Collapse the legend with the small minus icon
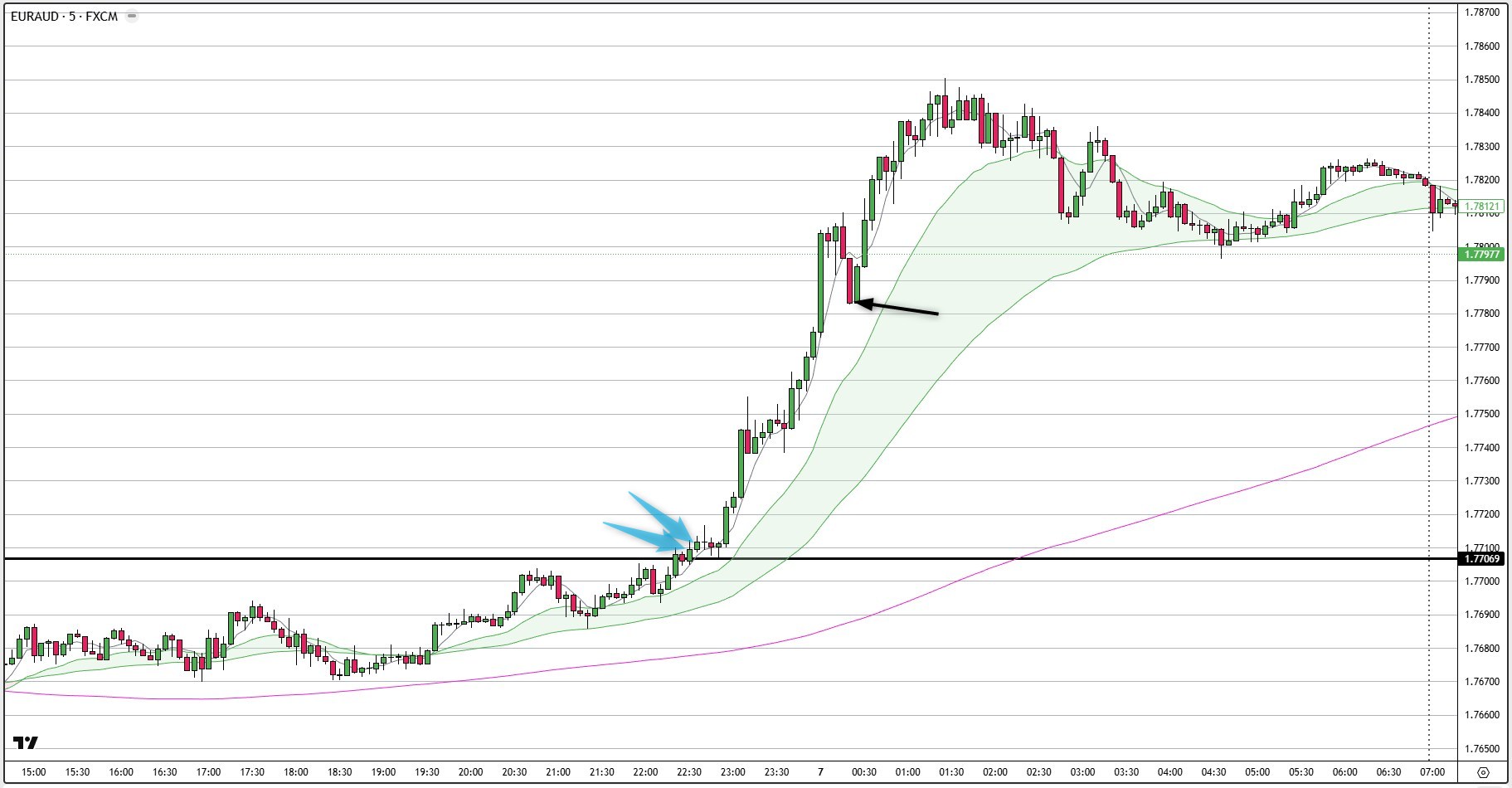The image size is (1512, 788). [x=131, y=14]
